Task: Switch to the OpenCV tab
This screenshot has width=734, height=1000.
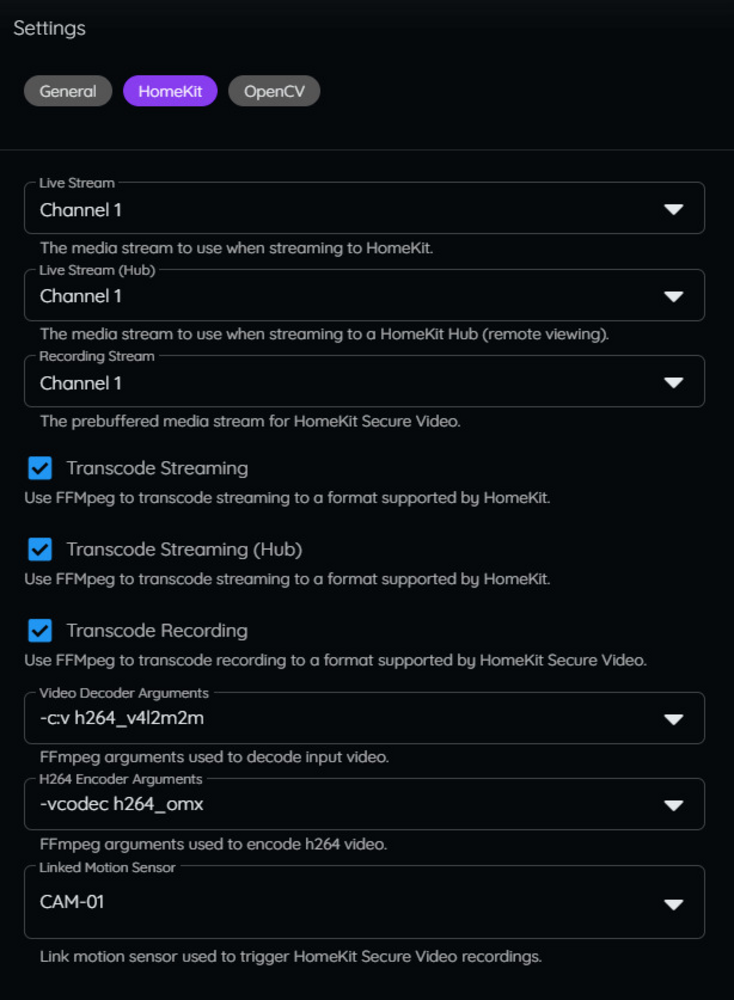Action: [x=274, y=91]
